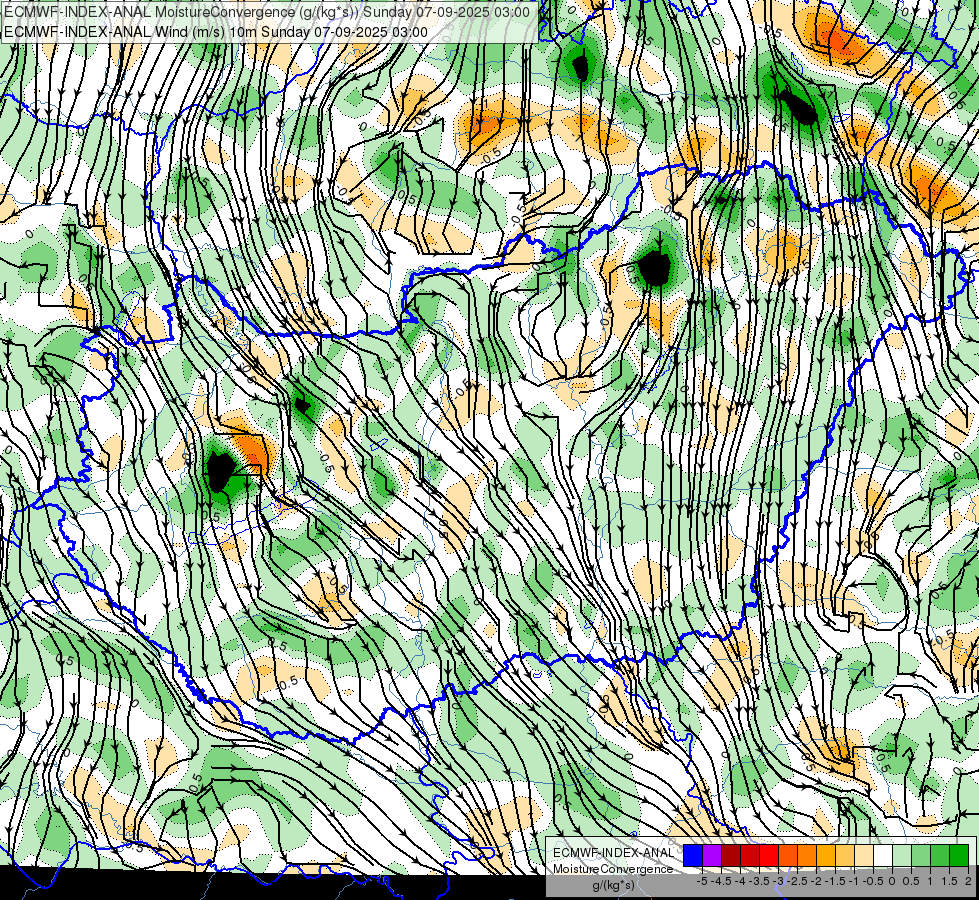
Task: Select the pale green swatch between 0.5 and 1
Action: tap(902, 855)
